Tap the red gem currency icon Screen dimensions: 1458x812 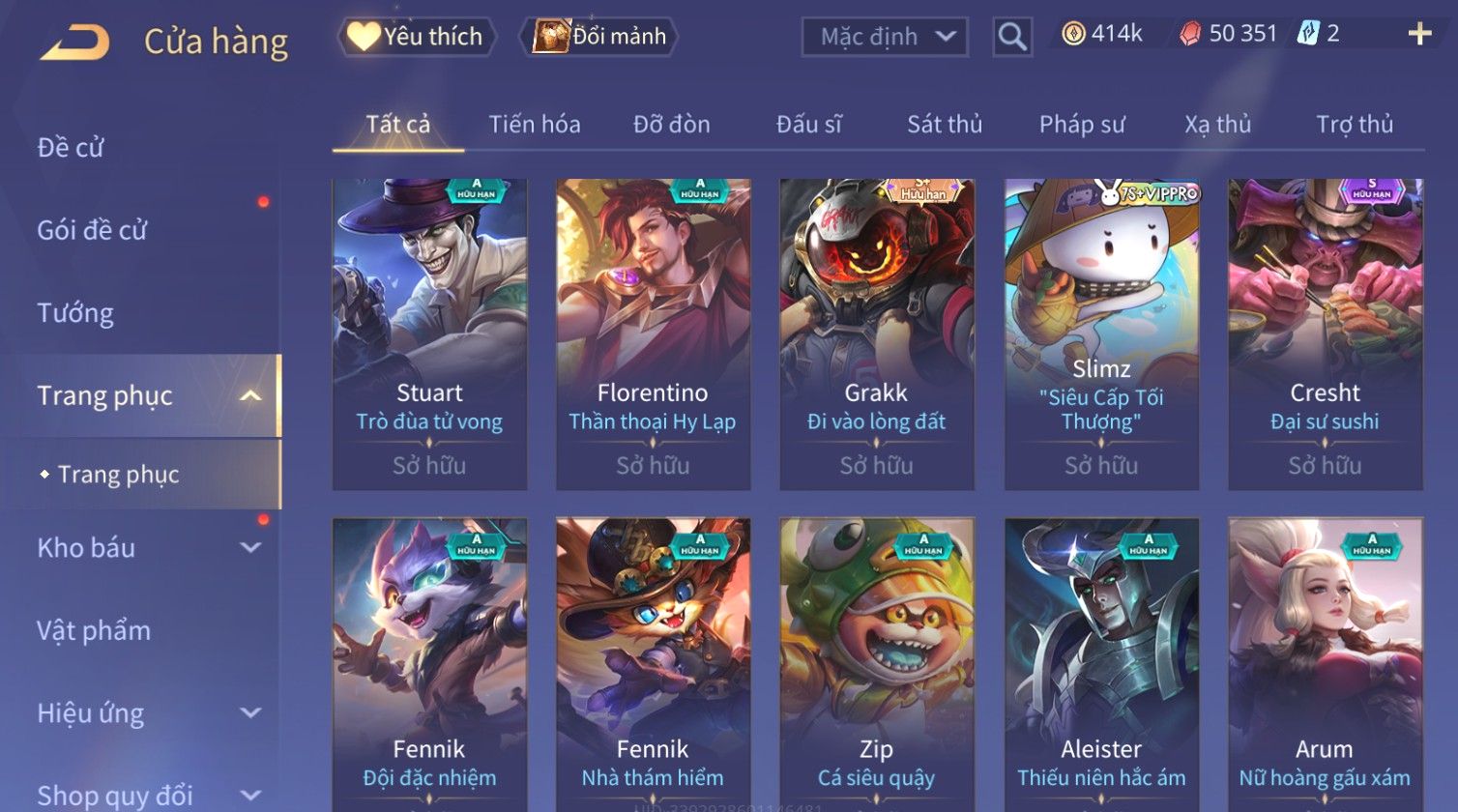point(1189,34)
